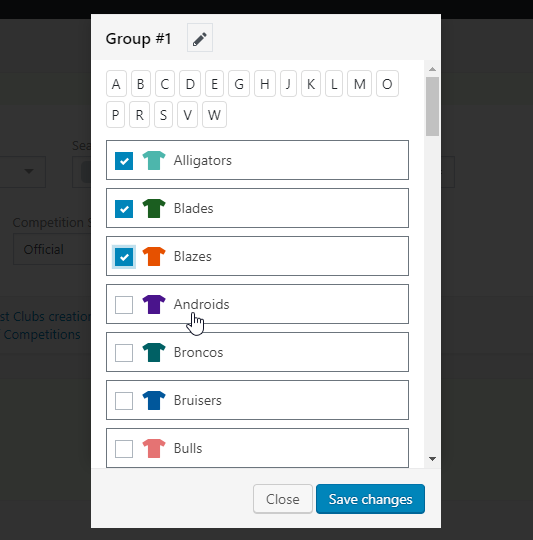Open the dropdown arrow behind dialog at left
The width and height of the screenshot is (533, 540).
point(29,171)
